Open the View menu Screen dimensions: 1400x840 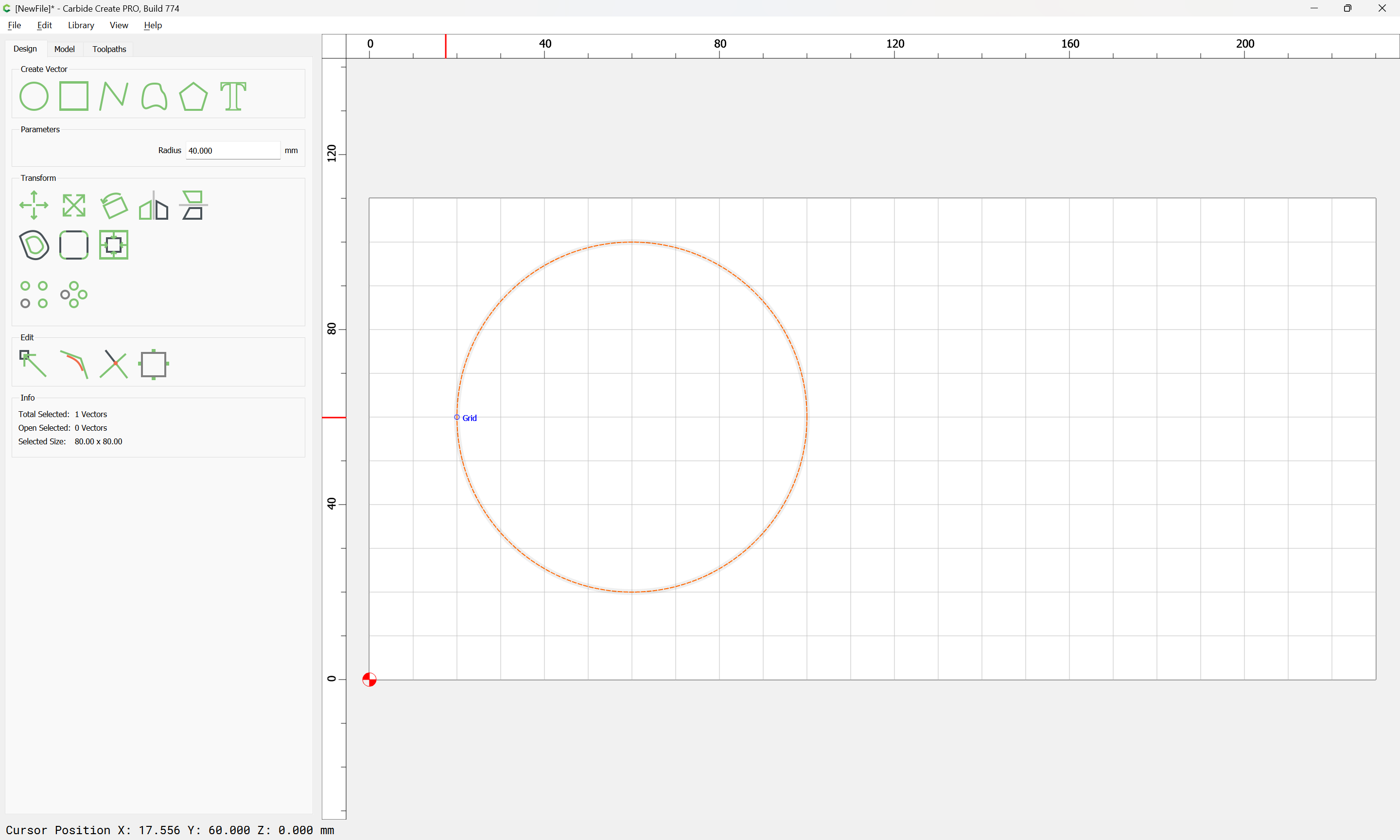119,25
